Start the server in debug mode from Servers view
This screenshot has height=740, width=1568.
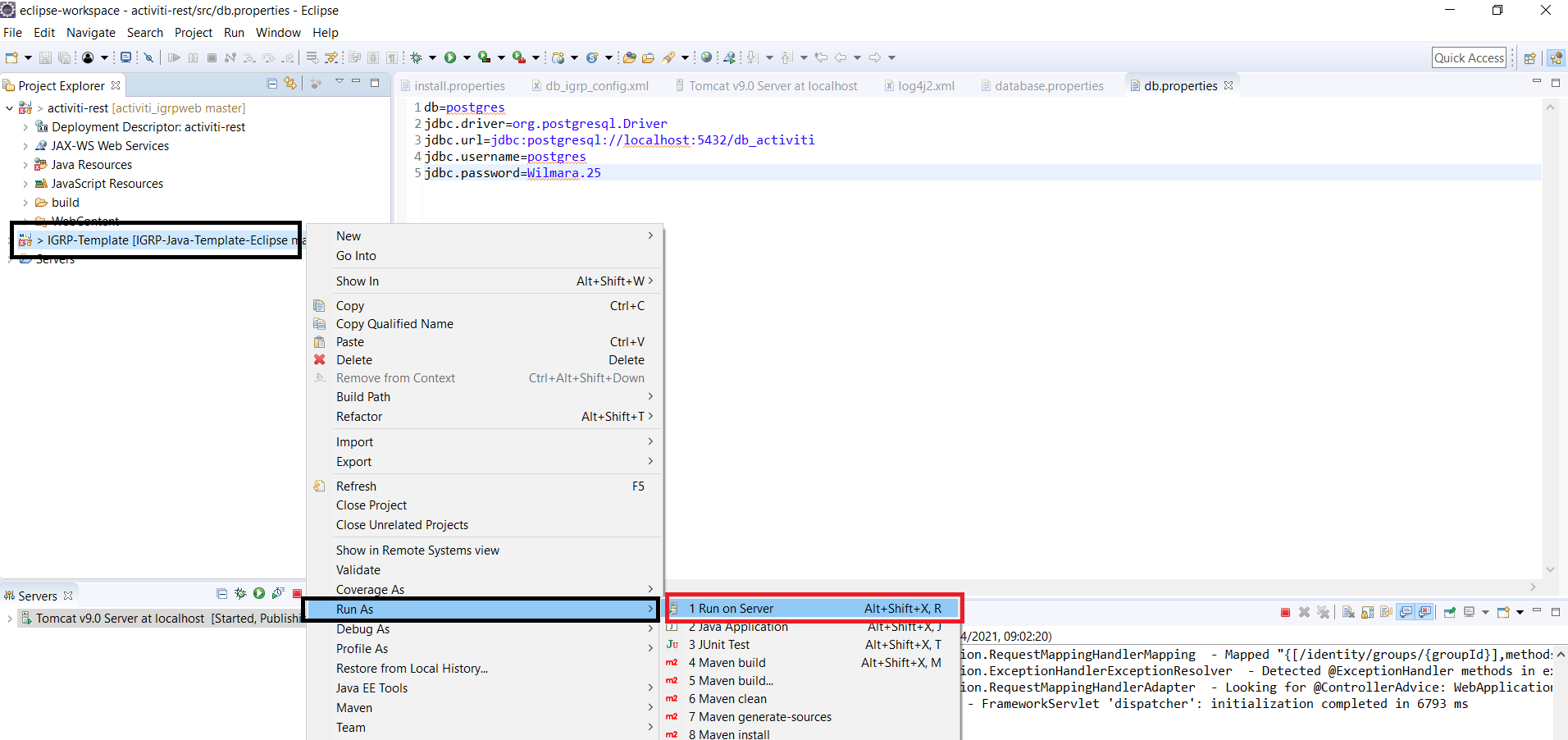pos(240,593)
